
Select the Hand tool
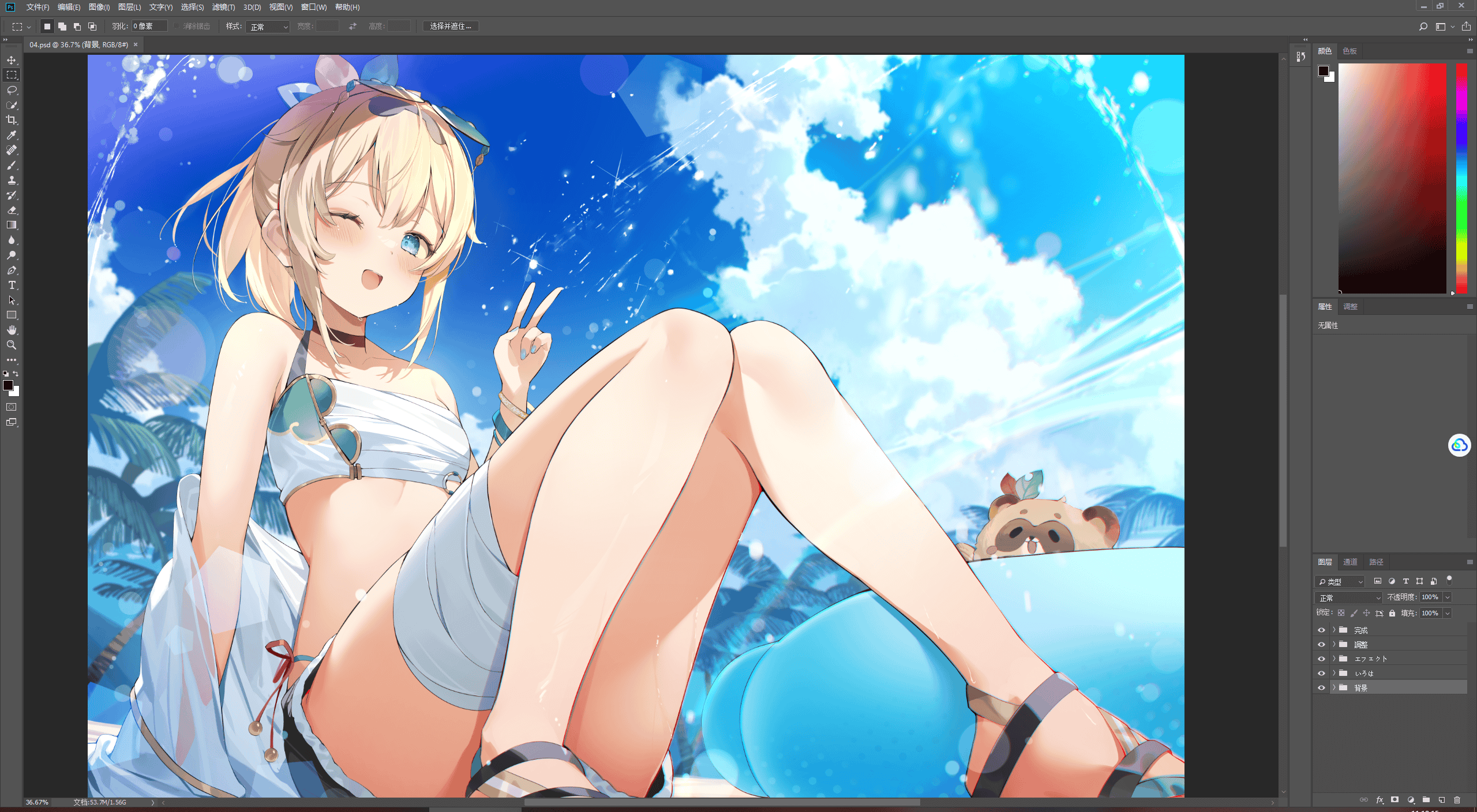tap(12, 330)
